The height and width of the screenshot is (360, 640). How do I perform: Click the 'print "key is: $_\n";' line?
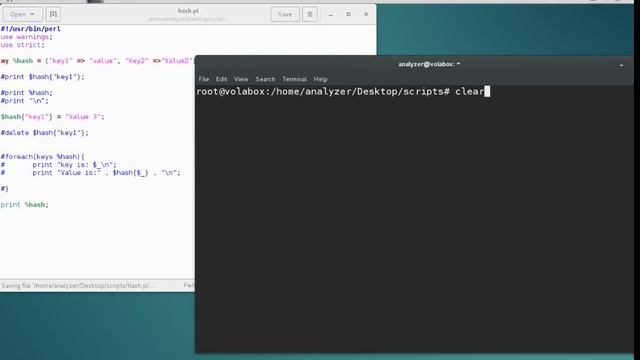[58, 165]
